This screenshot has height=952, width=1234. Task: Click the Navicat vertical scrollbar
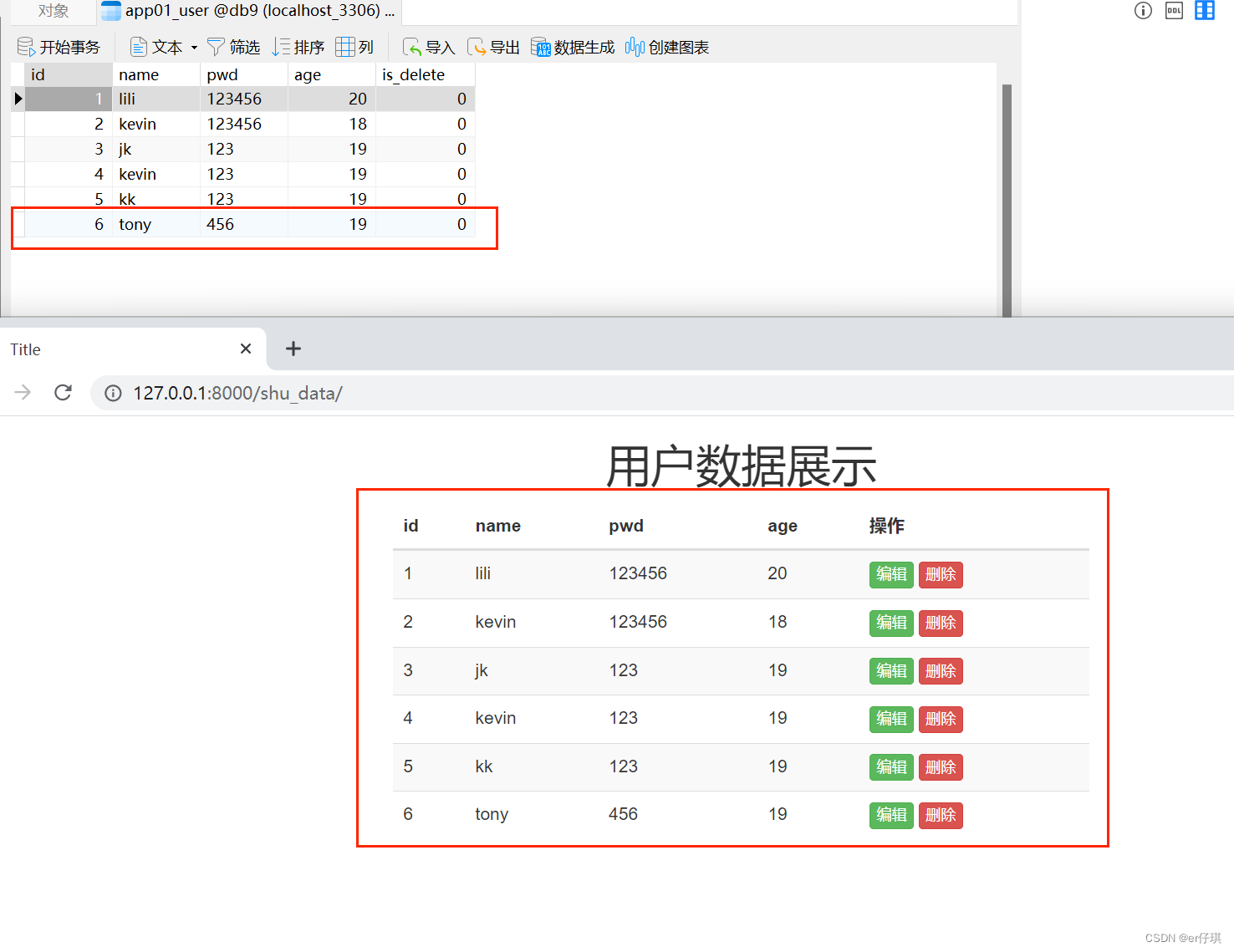[x=1007, y=201]
